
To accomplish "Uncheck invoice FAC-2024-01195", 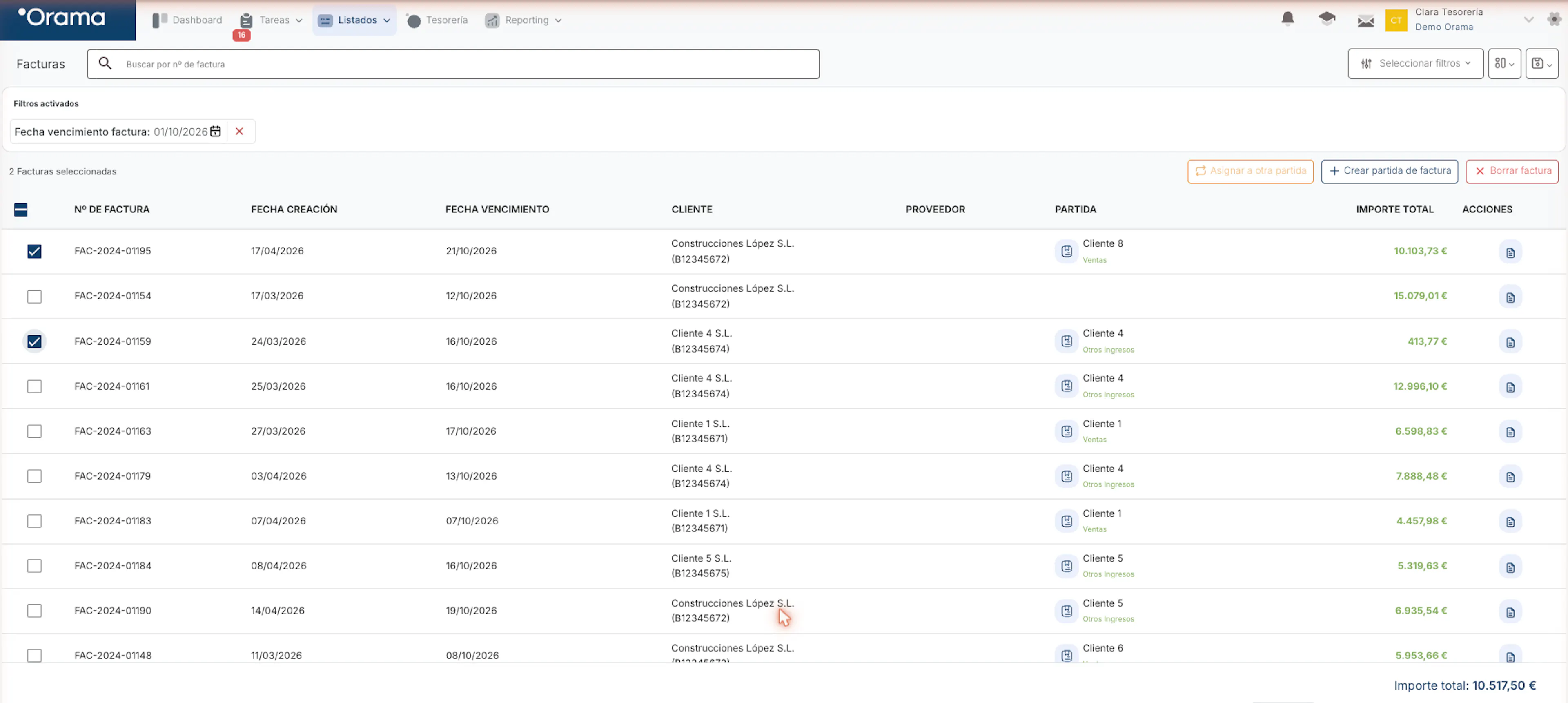I will click(x=34, y=251).
